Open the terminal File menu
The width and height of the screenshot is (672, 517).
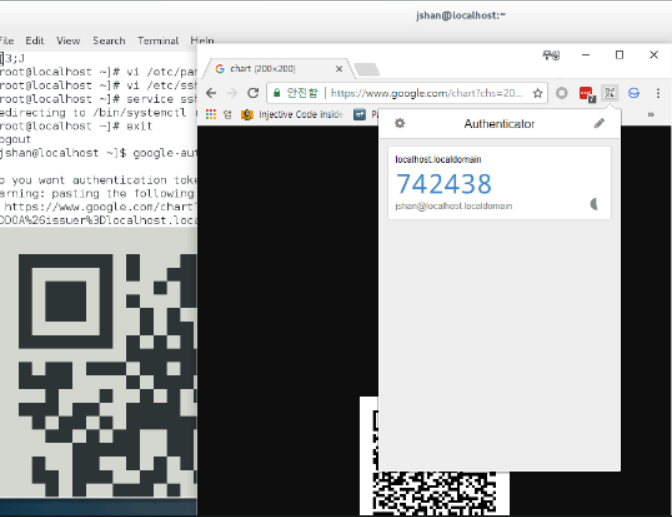click(x=7, y=41)
